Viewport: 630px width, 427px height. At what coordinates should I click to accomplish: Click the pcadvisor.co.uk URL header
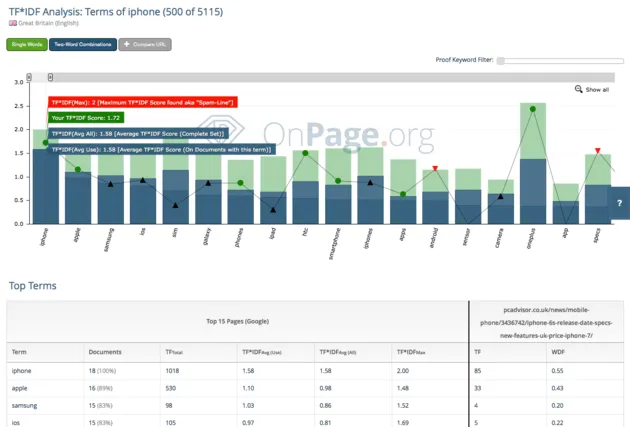coord(546,323)
